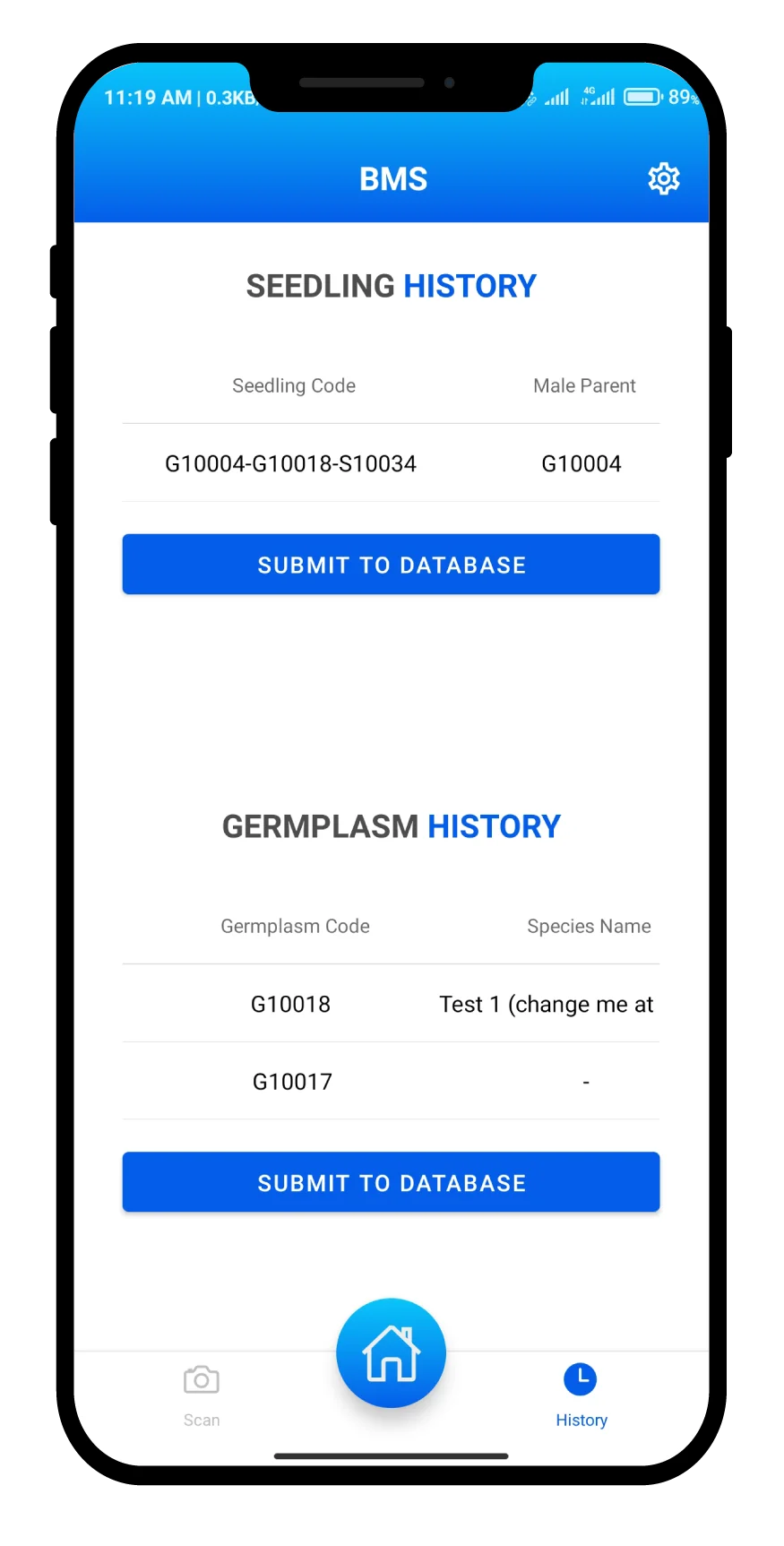Tap the battery icon in status bar
This screenshot has width=784, height=1546.
pos(642,97)
